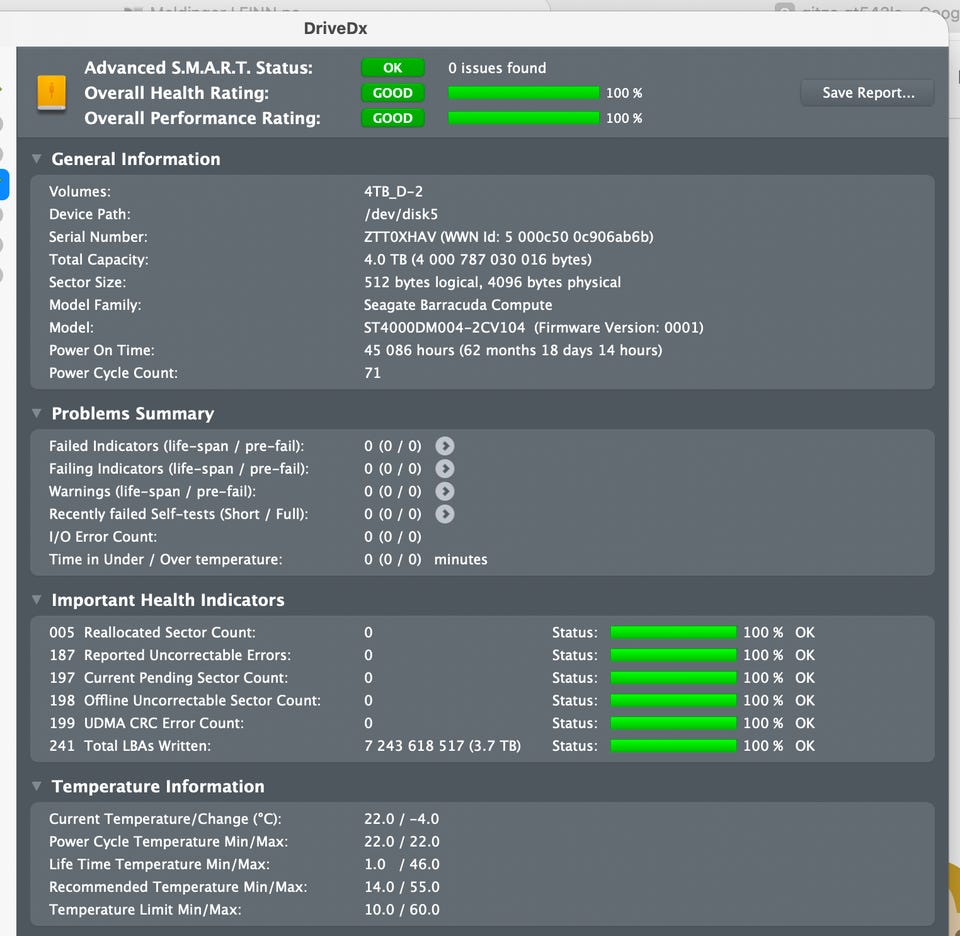960x936 pixels.
Task: Click the yellow external drive icon
Action: pos(51,93)
